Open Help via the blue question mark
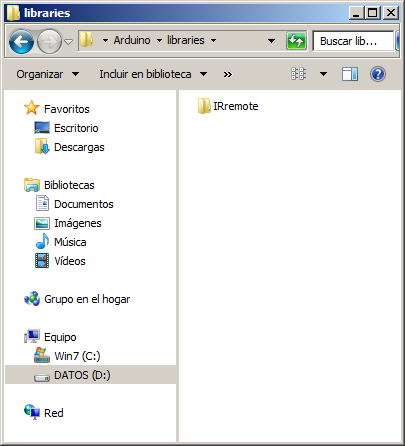The image size is (405, 446). 378,74
